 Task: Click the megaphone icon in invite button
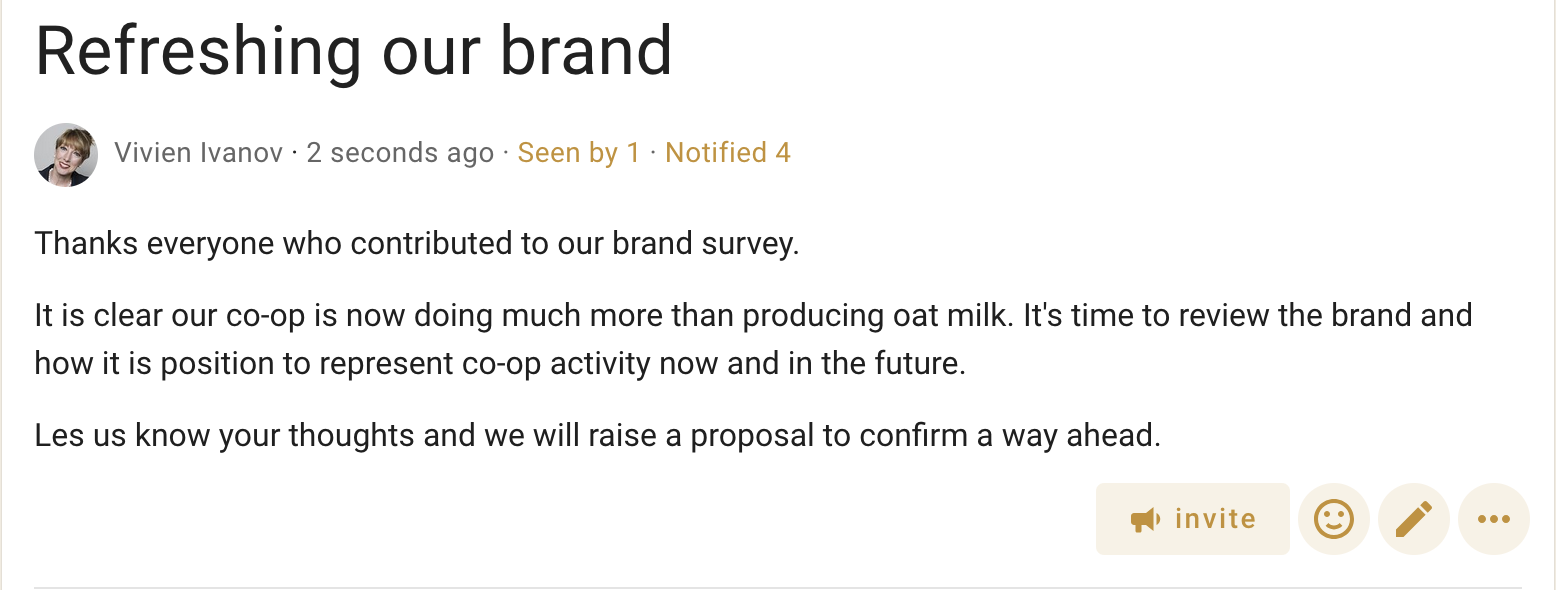click(1145, 519)
